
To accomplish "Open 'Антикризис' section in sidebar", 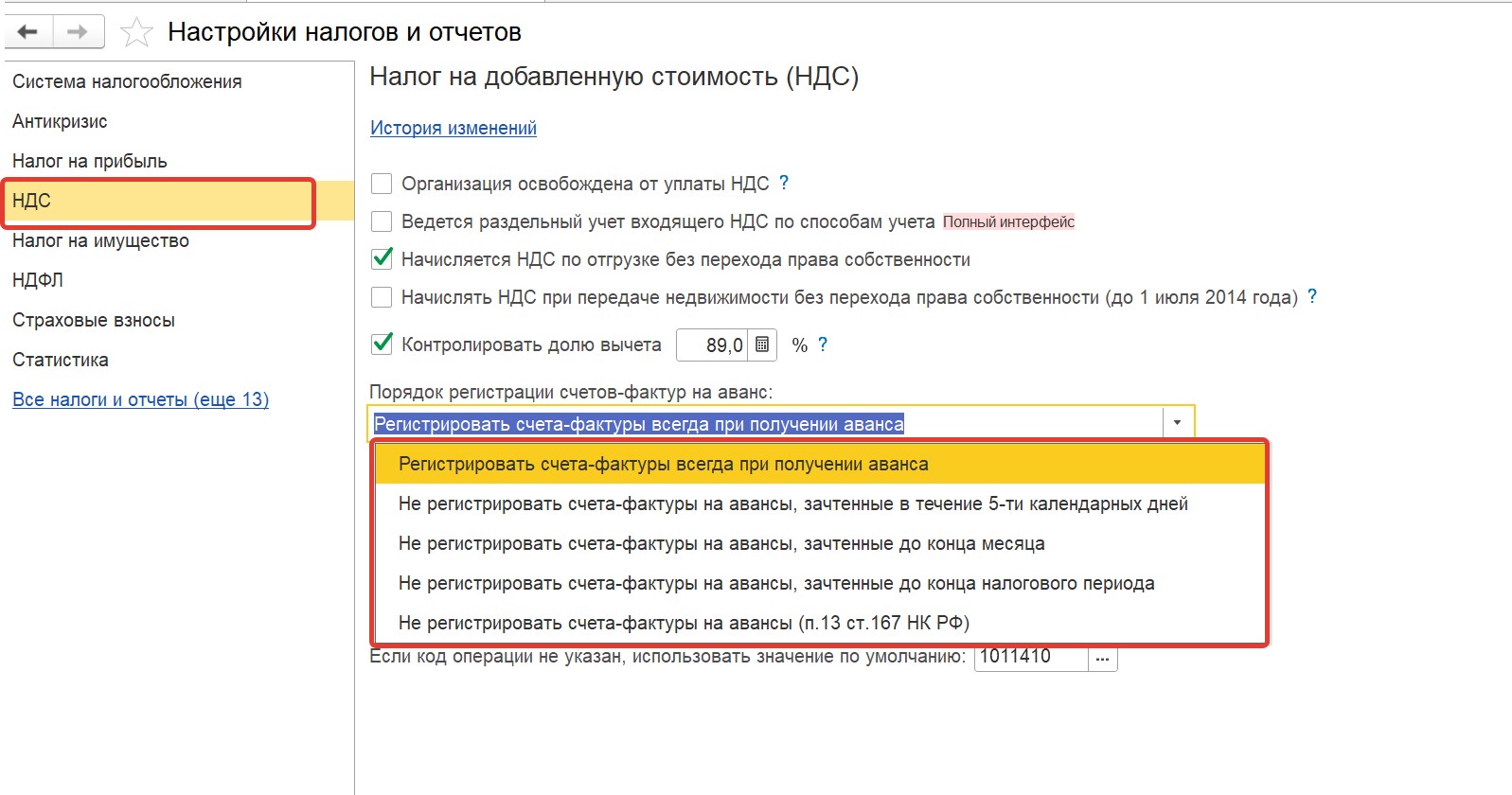I will click(x=60, y=121).
